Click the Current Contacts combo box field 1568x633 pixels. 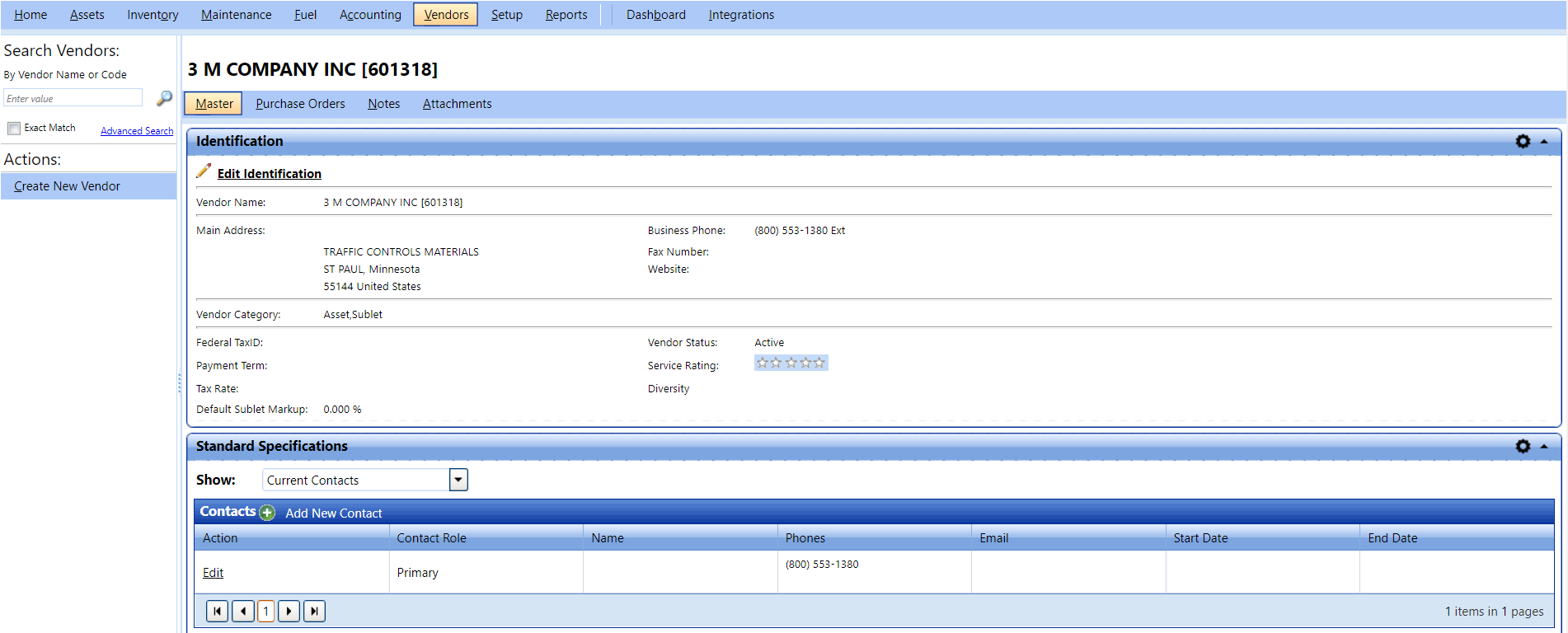pos(356,480)
